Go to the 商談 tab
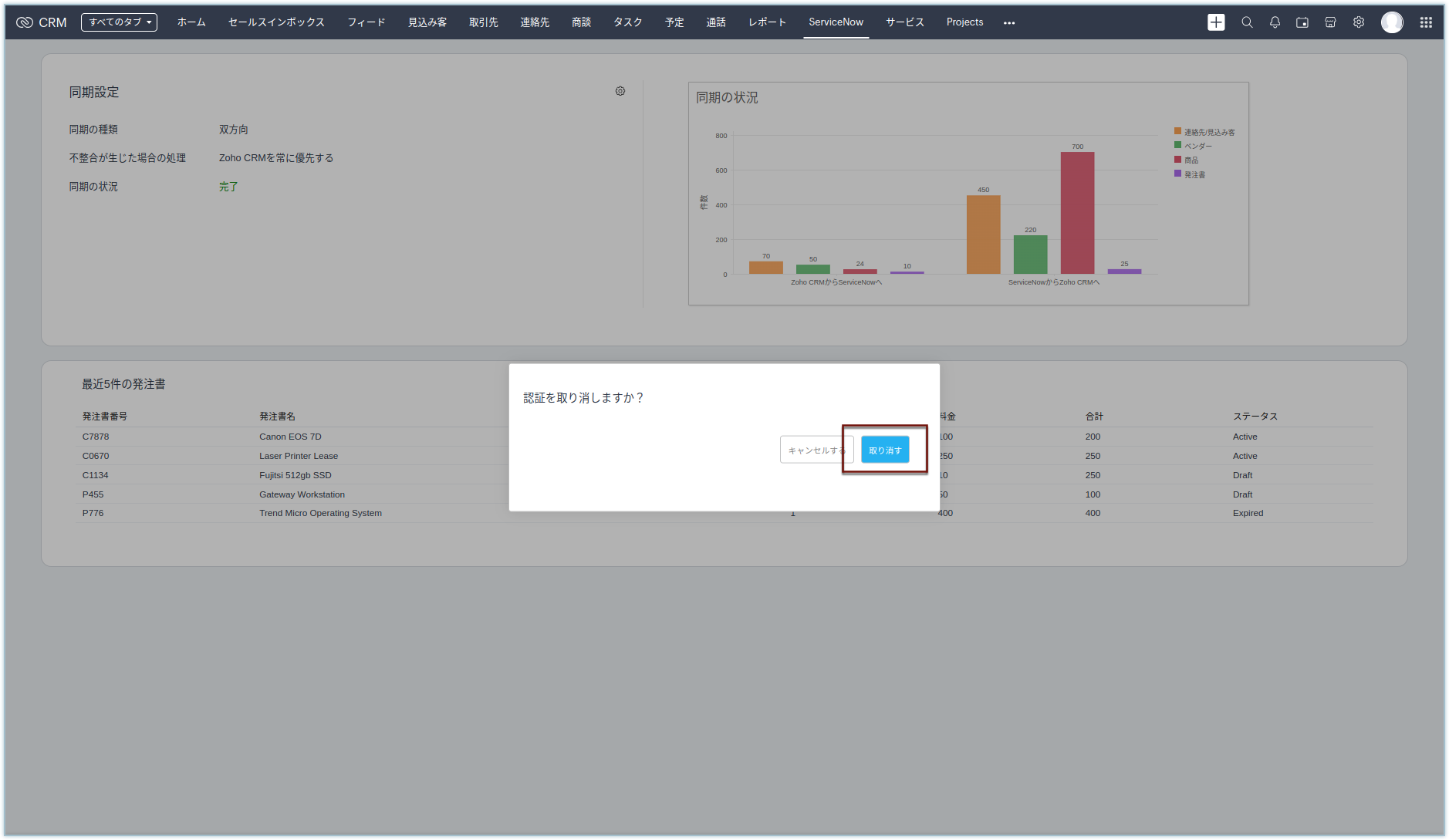Viewport: 1449px width, 840px height. (582, 22)
